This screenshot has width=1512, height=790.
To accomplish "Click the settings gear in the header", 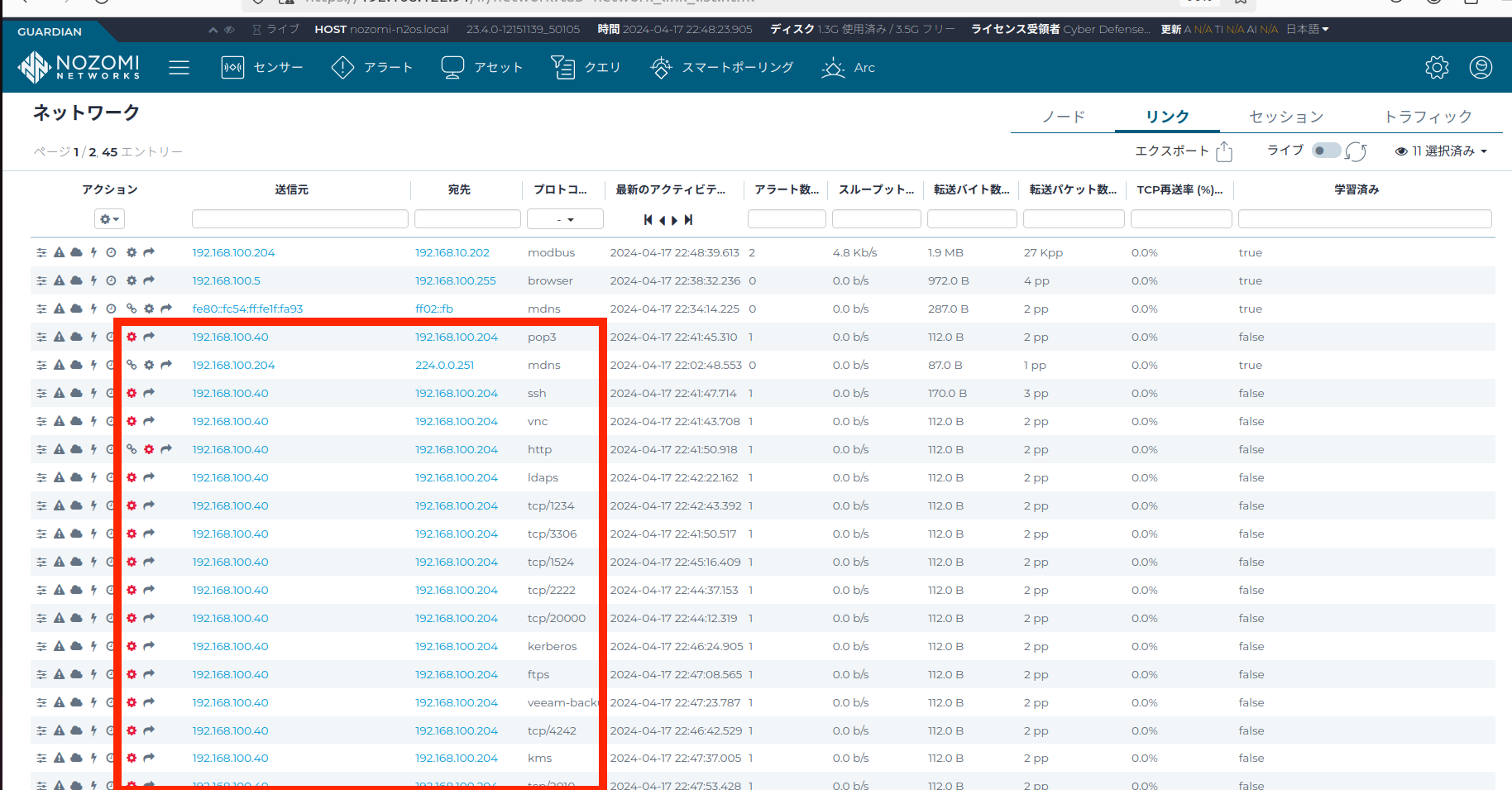I will pyautogui.click(x=1437, y=68).
